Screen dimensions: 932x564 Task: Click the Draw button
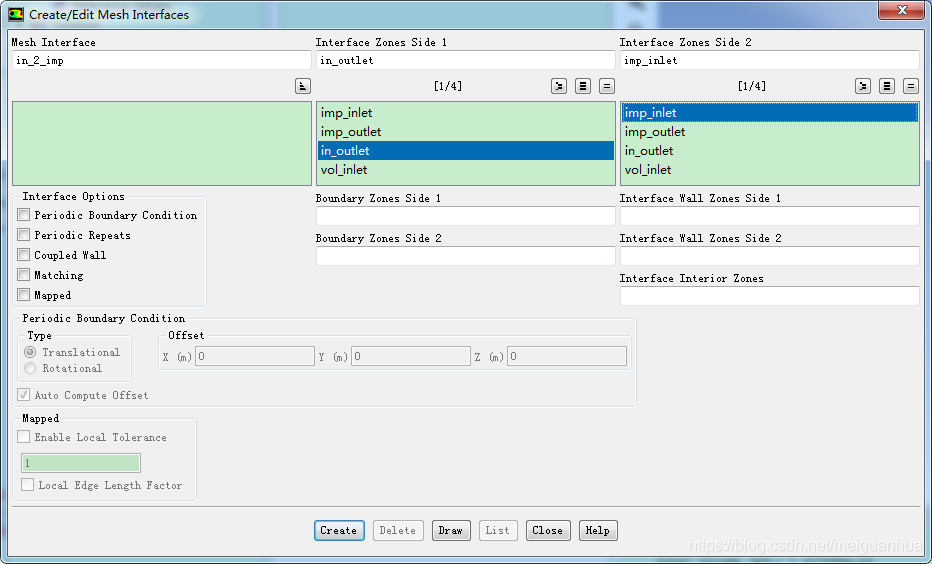pyautogui.click(x=451, y=530)
